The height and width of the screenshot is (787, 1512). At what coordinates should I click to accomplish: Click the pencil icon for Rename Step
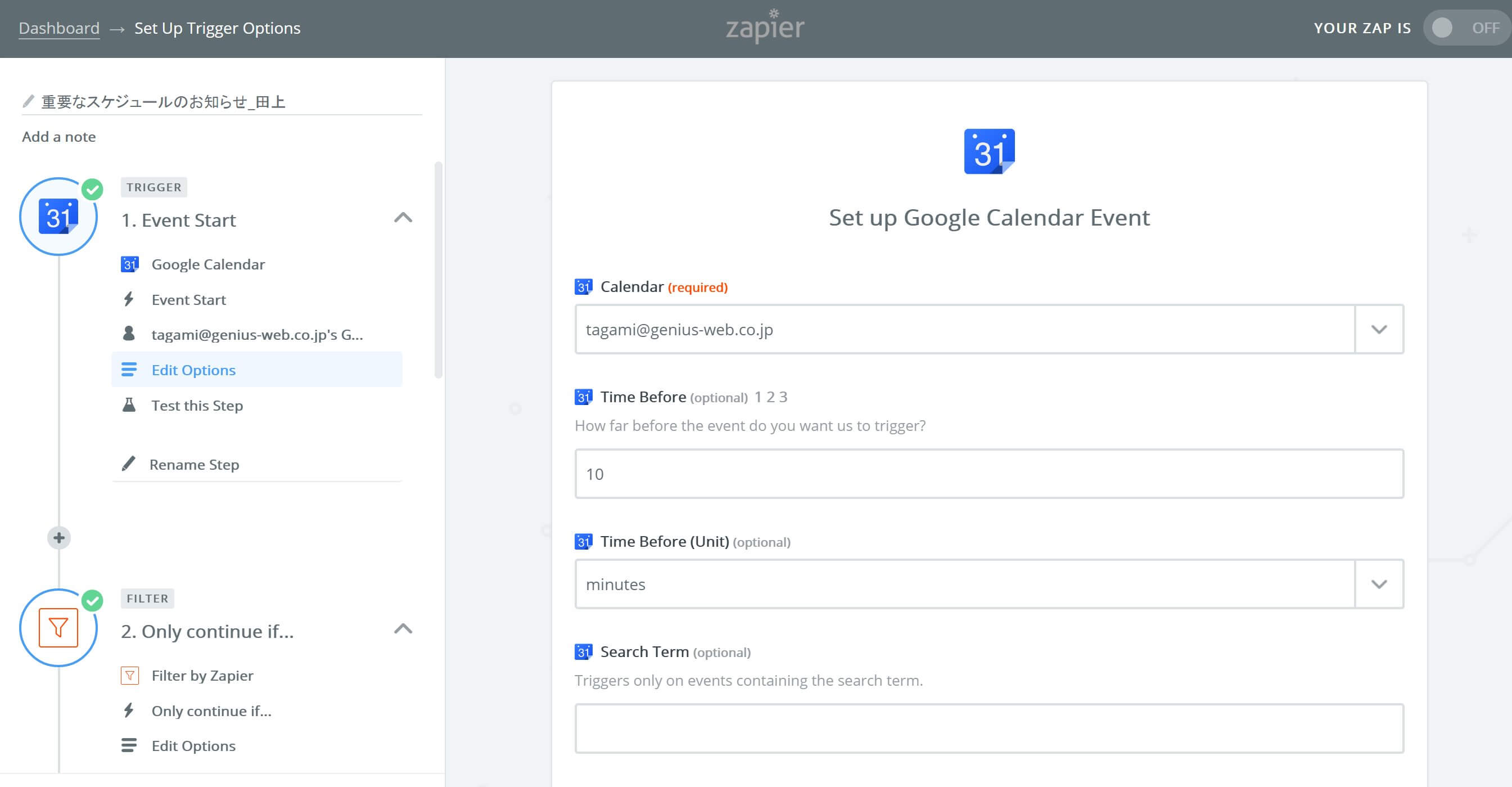129,464
